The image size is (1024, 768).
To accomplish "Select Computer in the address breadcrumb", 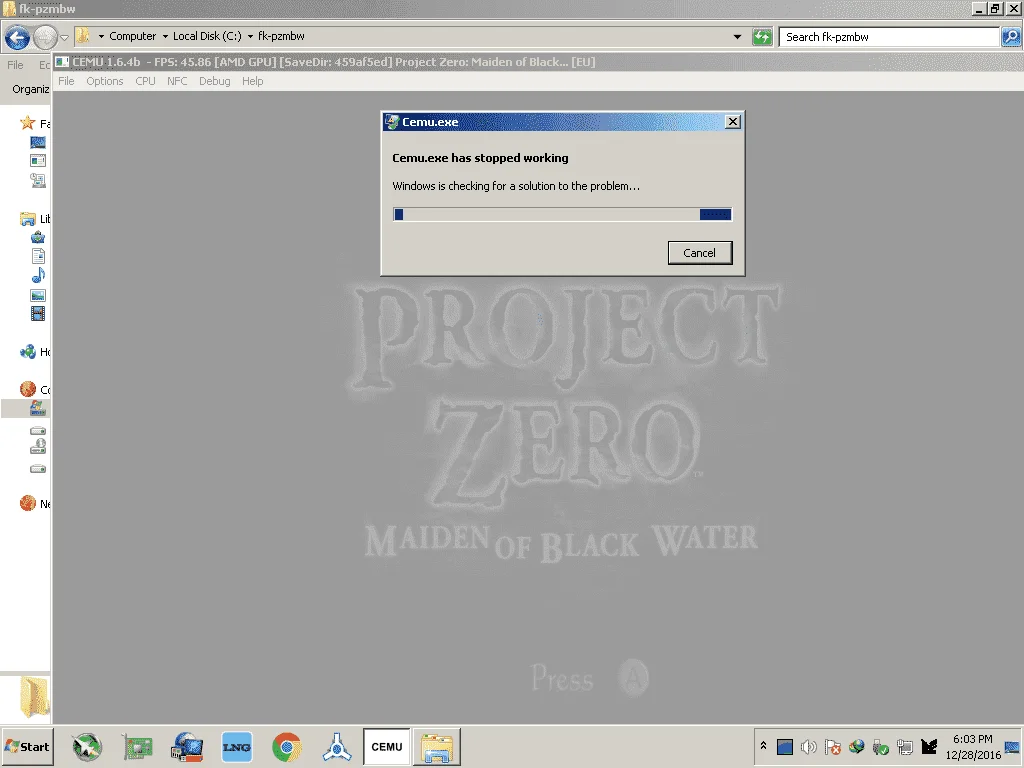I will point(133,37).
